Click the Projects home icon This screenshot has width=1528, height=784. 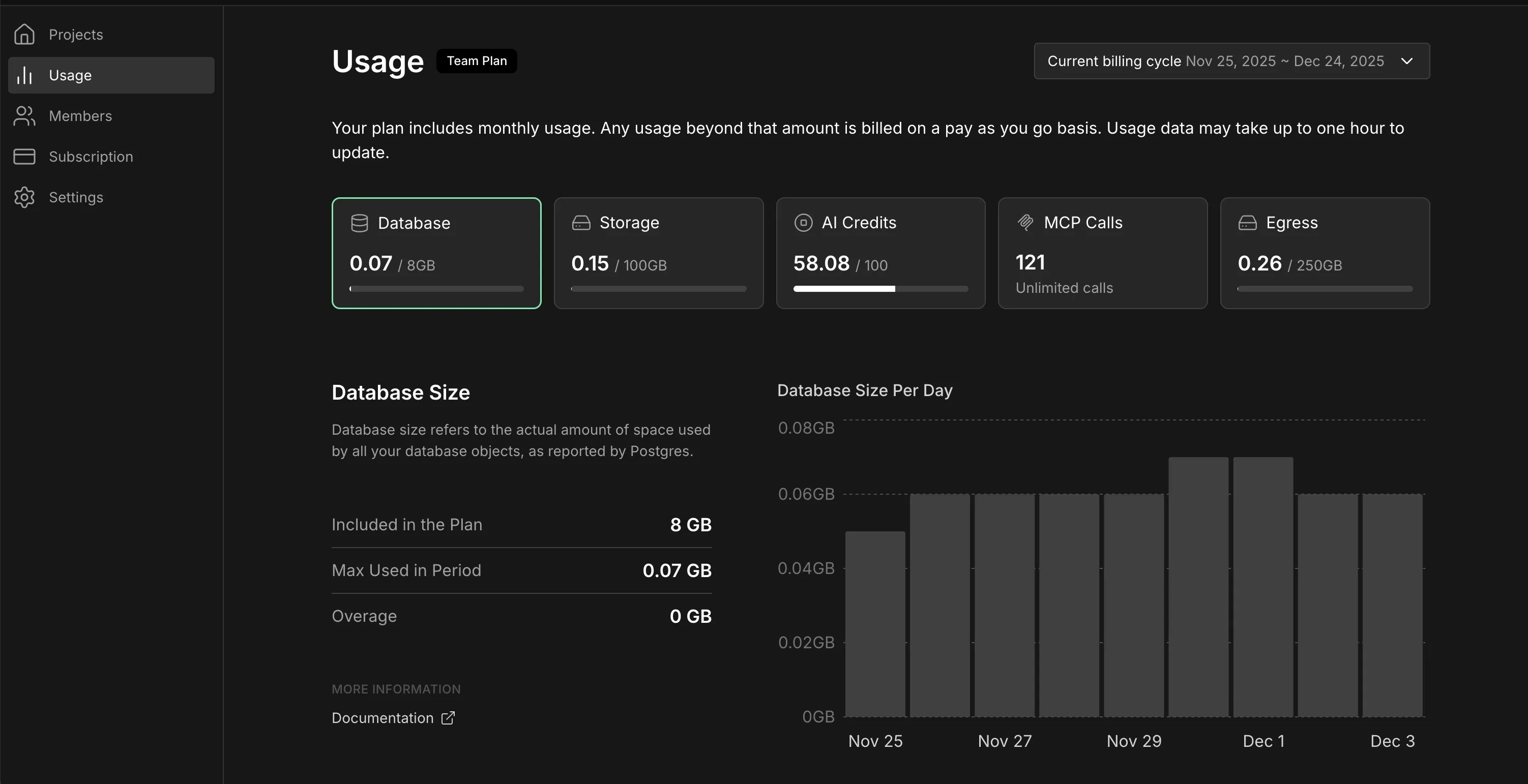pyautogui.click(x=24, y=34)
